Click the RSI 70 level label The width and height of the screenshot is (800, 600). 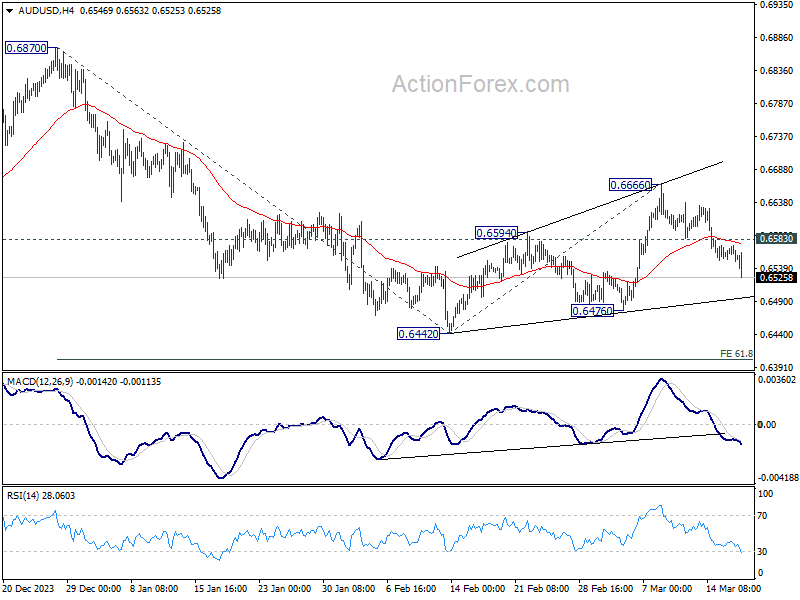tap(762, 516)
